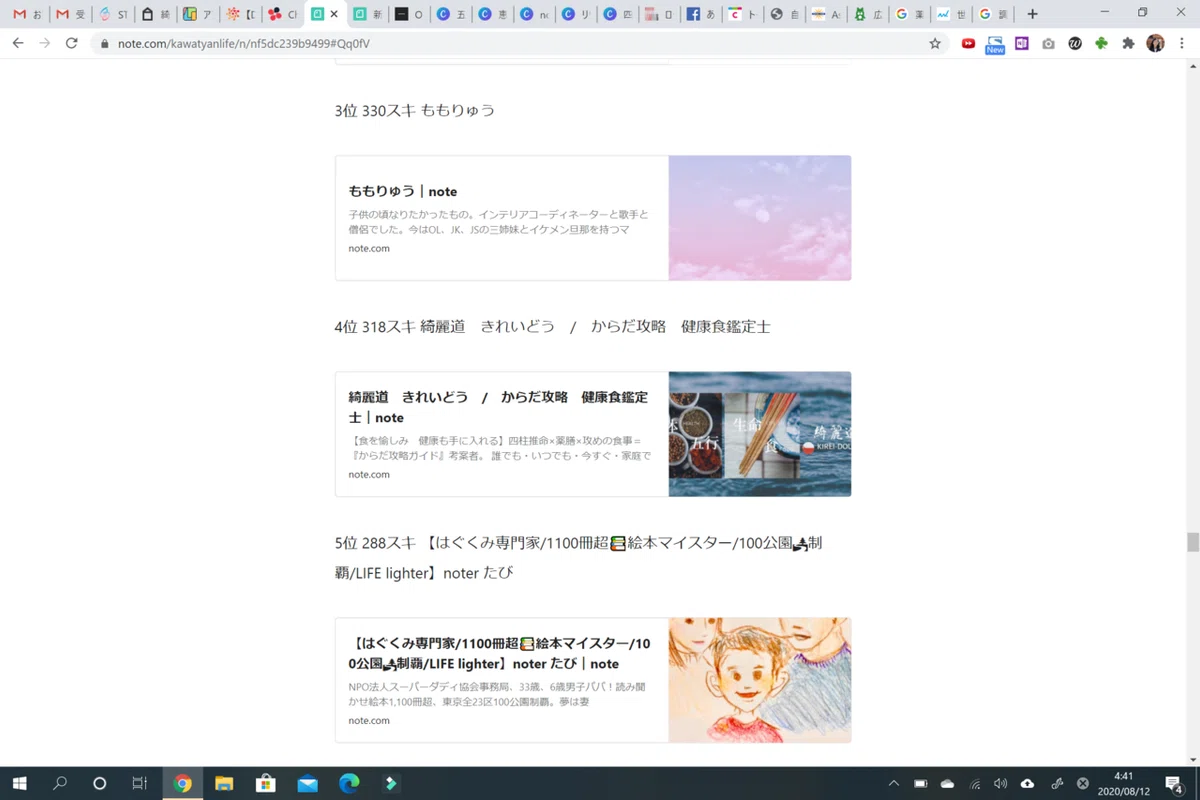Switch to the last Google tab
Image resolution: width=1200 pixels, height=800 pixels.
(995, 14)
